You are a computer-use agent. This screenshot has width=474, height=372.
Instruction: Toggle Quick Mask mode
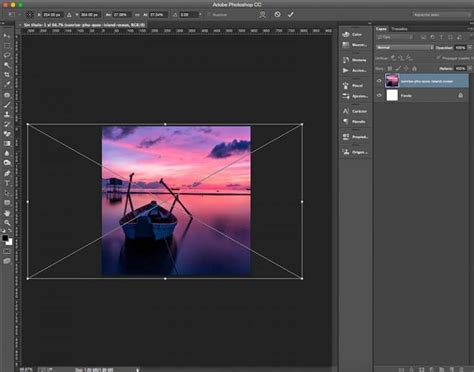[7, 251]
